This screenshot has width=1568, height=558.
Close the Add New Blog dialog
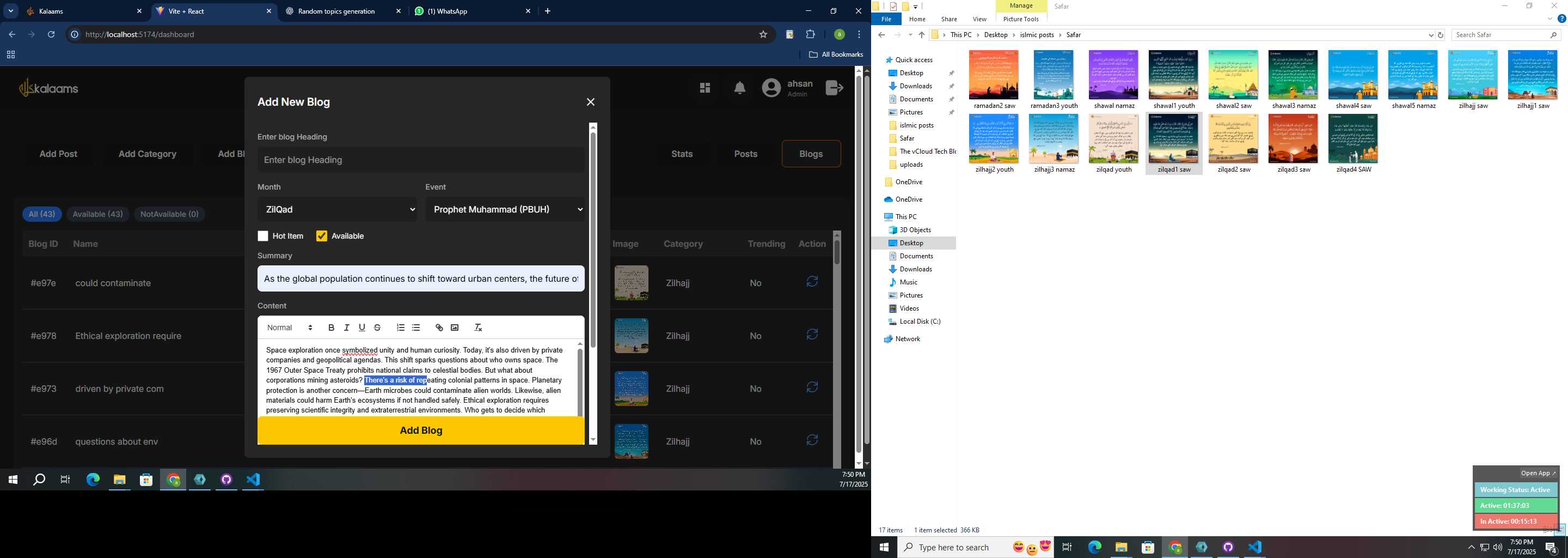coord(590,102)
